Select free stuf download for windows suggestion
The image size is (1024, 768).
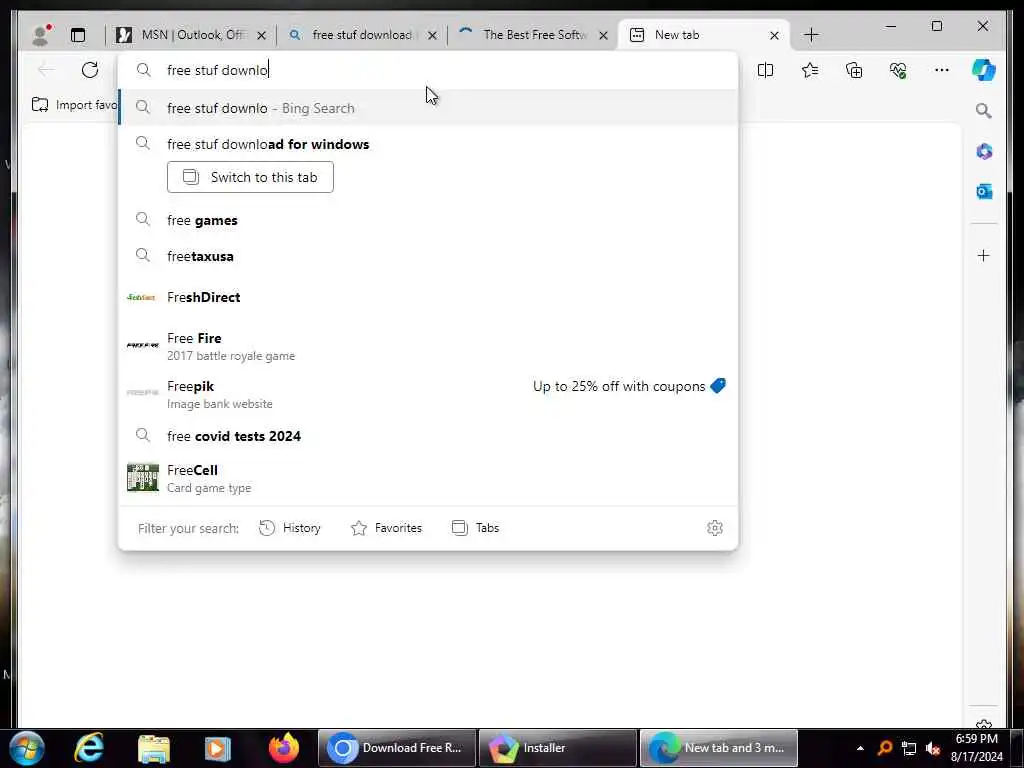[x=428, y=144]
